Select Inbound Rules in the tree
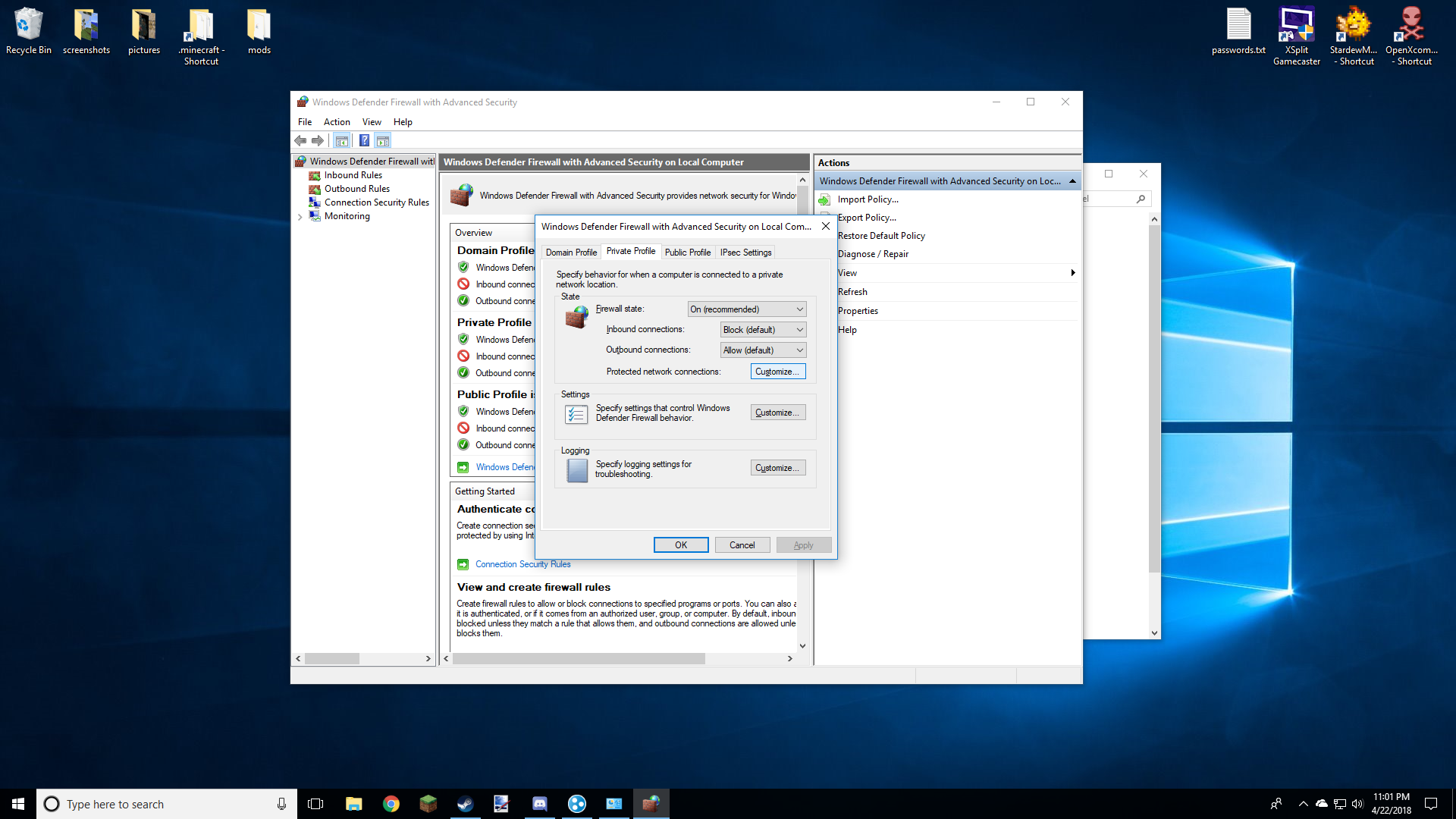 353,175
